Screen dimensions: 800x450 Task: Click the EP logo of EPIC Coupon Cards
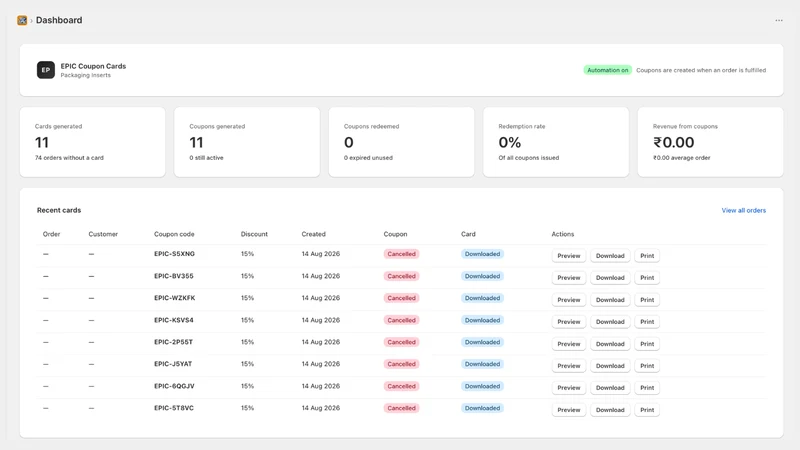(46, 70)
